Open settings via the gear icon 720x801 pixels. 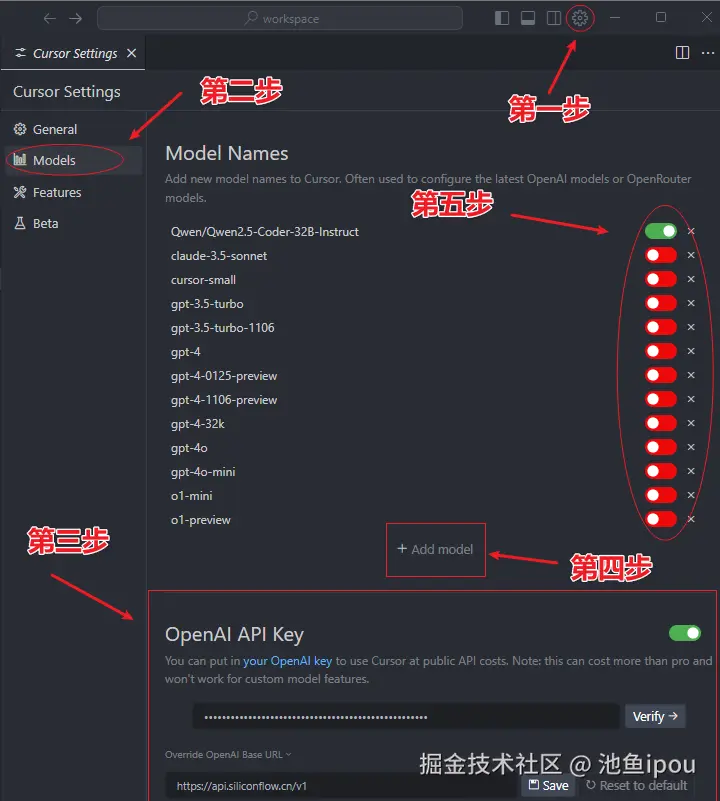pos(579,18)
